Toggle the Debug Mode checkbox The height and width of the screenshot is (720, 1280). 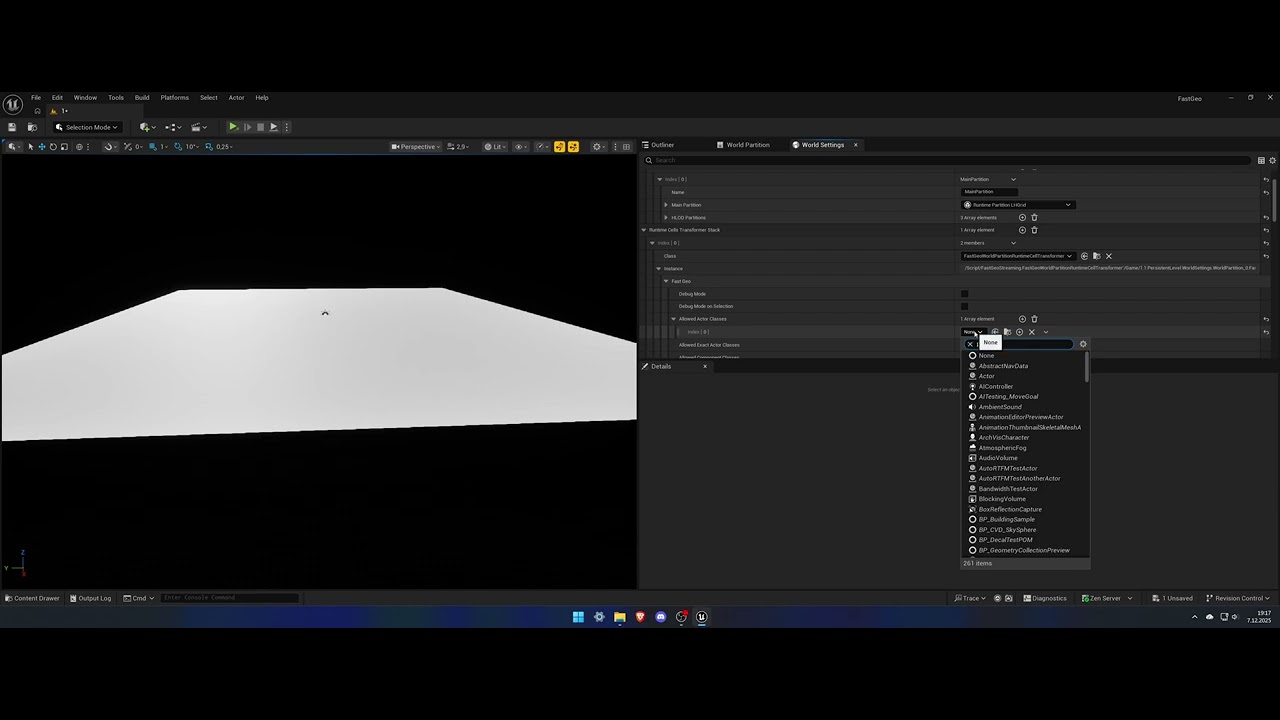pos(964,294)
